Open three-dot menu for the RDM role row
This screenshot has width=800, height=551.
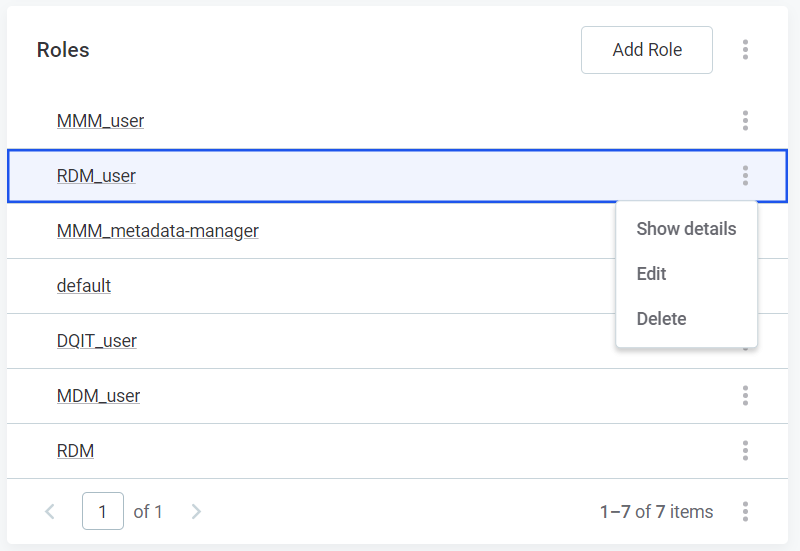point(745,451)
